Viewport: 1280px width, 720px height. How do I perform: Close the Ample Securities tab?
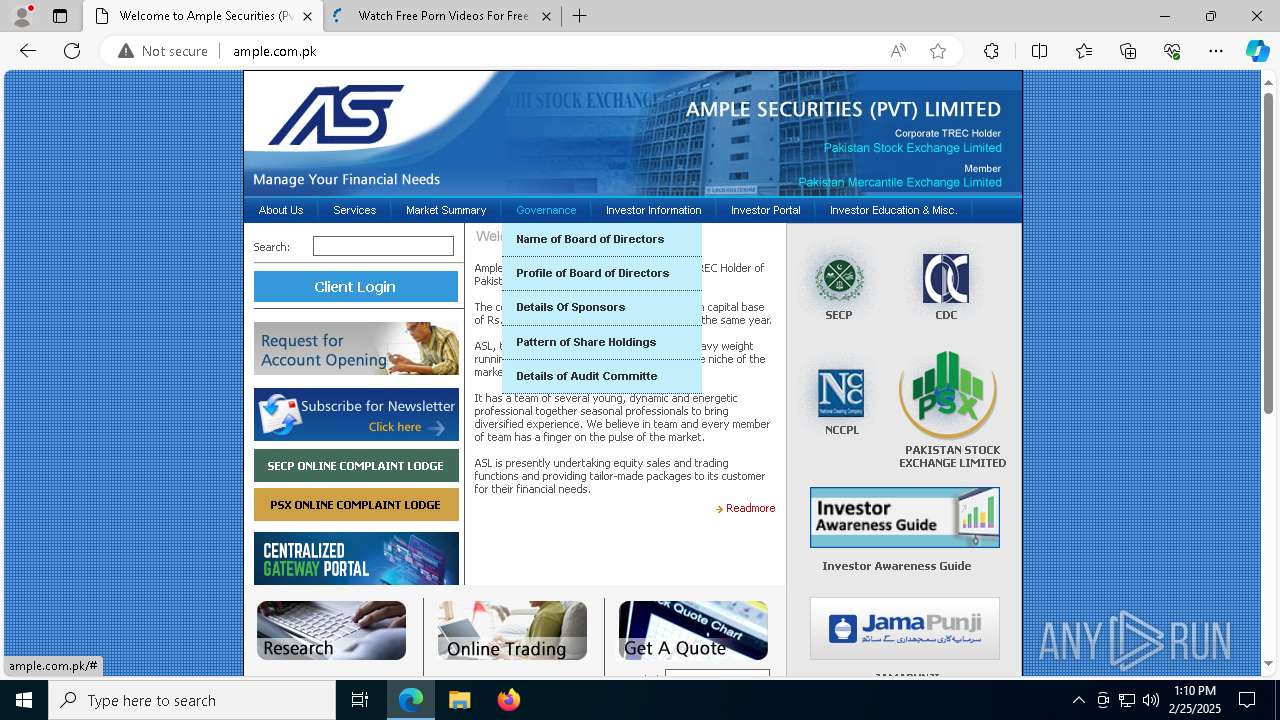307,16
